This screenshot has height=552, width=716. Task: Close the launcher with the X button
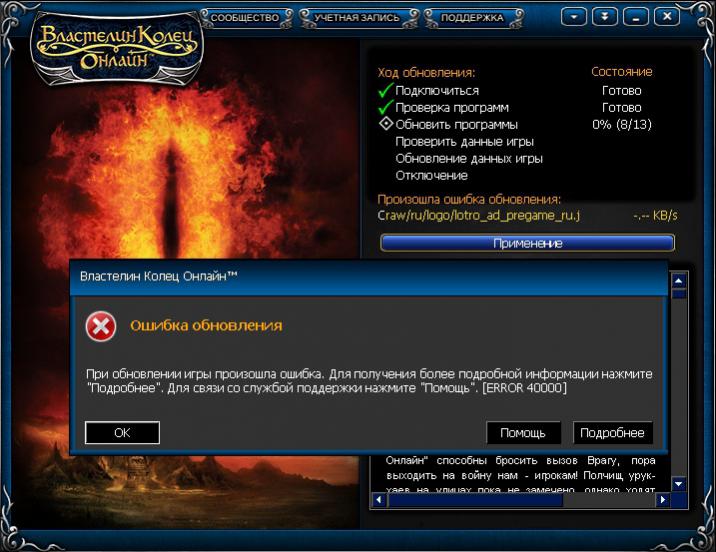665,17
